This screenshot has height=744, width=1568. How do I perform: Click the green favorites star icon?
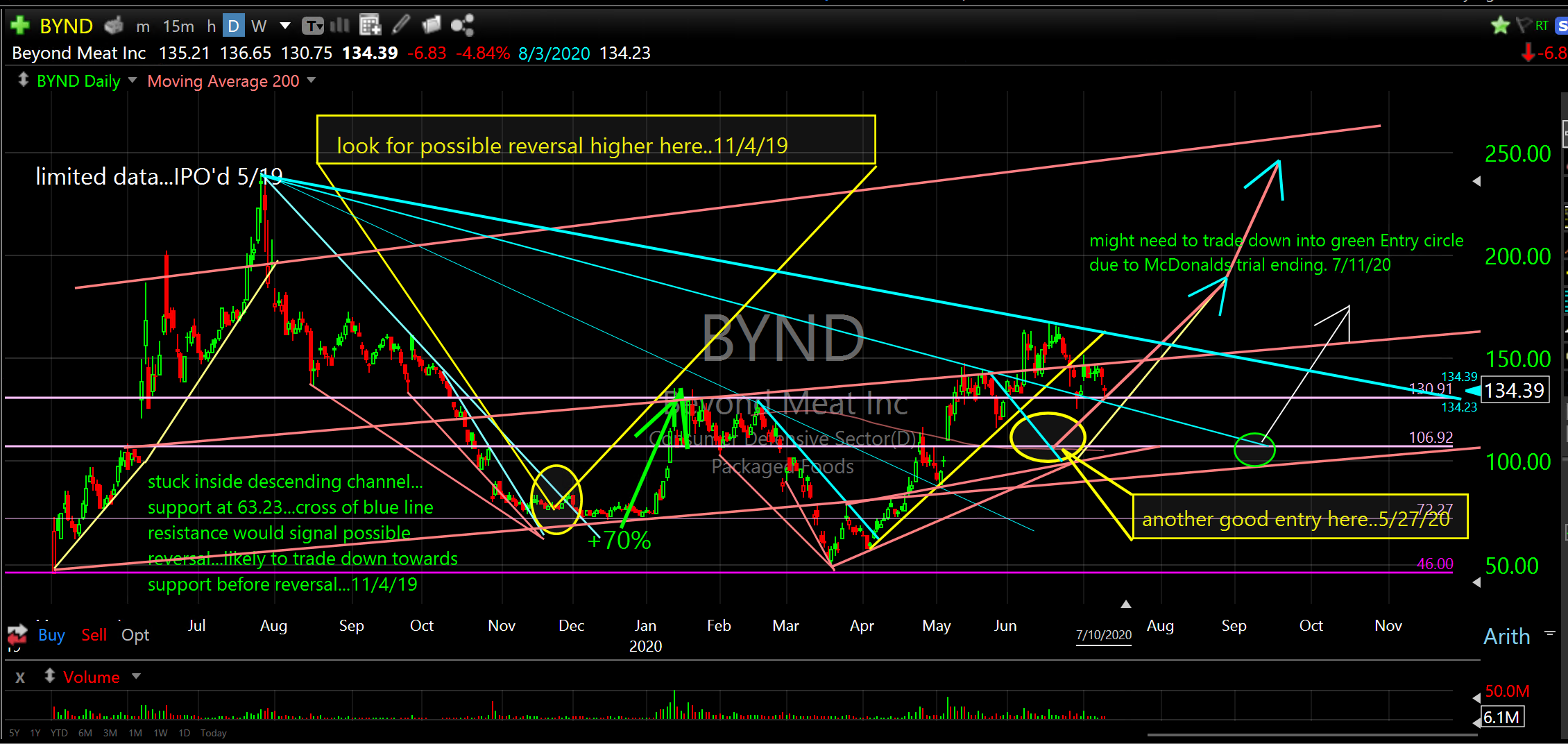[x=1500, y=26]
